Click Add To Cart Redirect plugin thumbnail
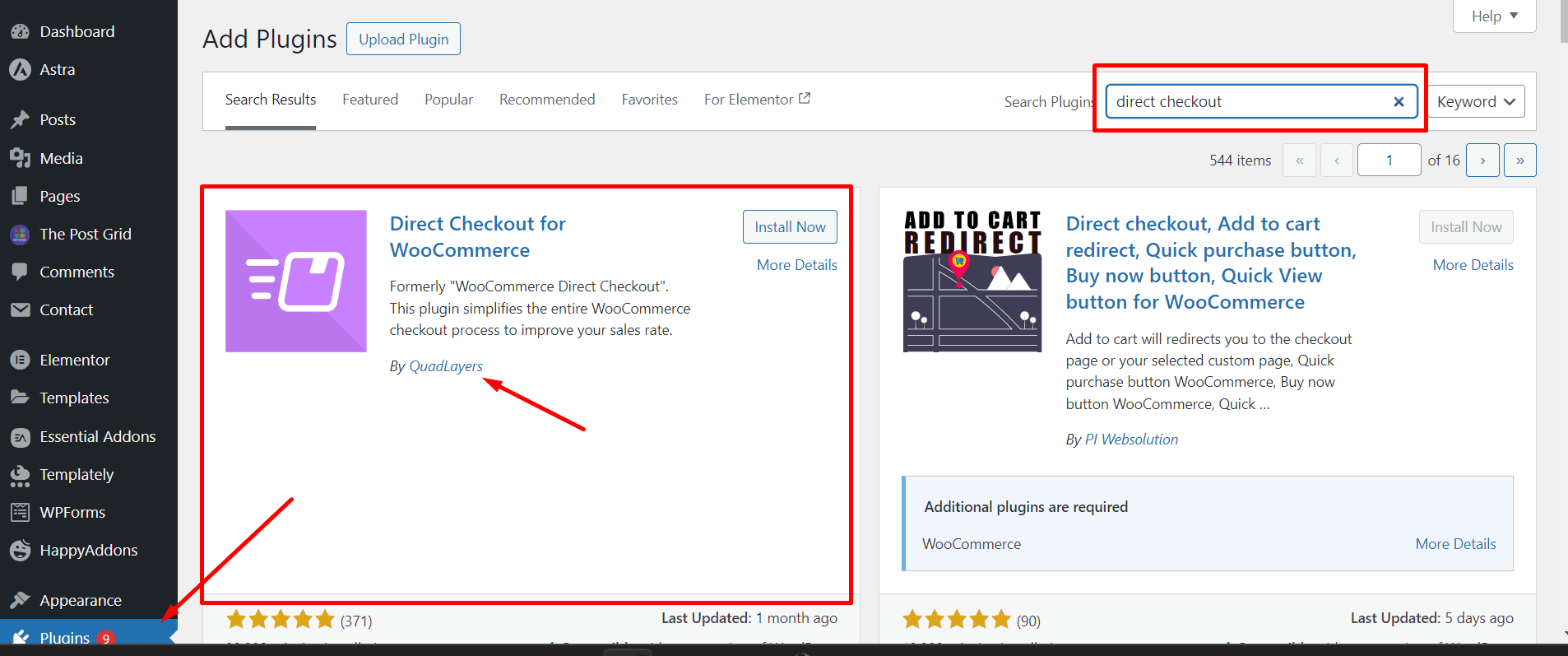This screenshot has height=656, width=1568. pos(972,281)
